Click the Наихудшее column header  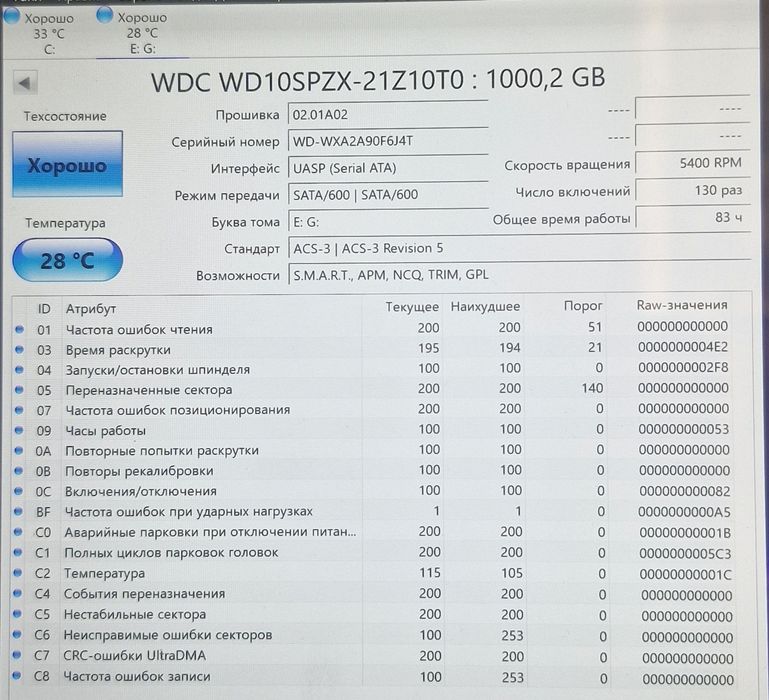click(485, 307)
